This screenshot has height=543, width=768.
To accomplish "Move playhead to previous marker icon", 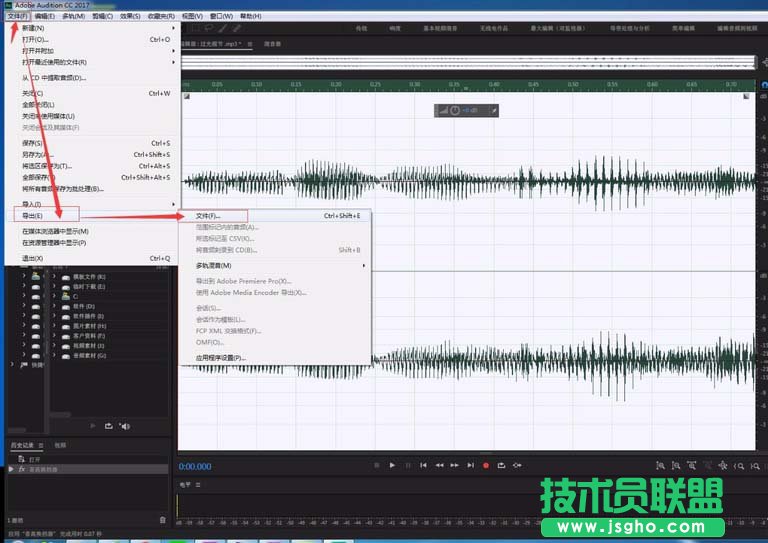I will pyautogui.click(x=423, y=465).
